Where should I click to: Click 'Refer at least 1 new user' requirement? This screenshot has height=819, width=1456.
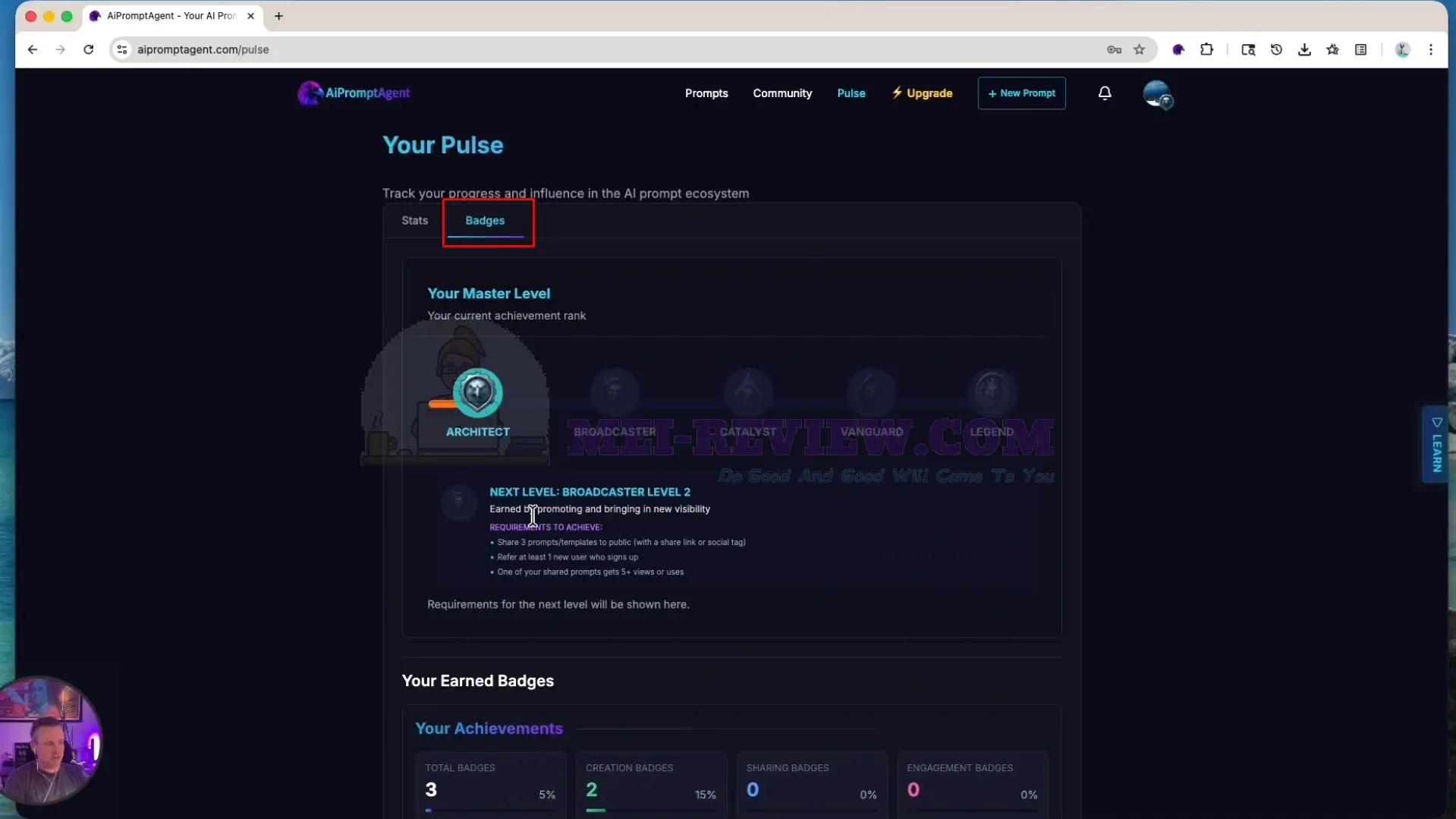click(568, 557)
